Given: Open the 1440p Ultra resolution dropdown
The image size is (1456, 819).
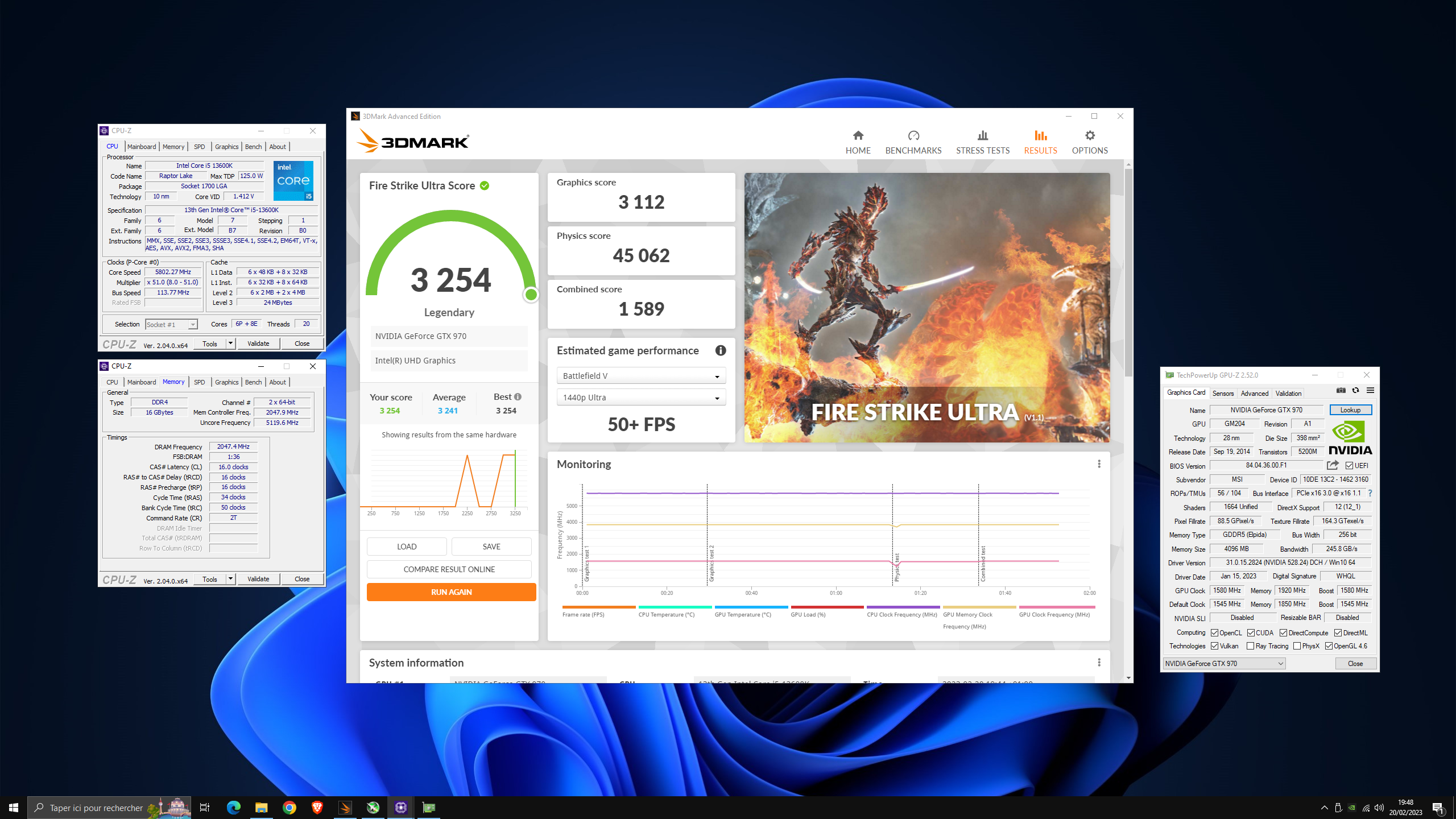Looking at the screenshot, I should (641, 398).
